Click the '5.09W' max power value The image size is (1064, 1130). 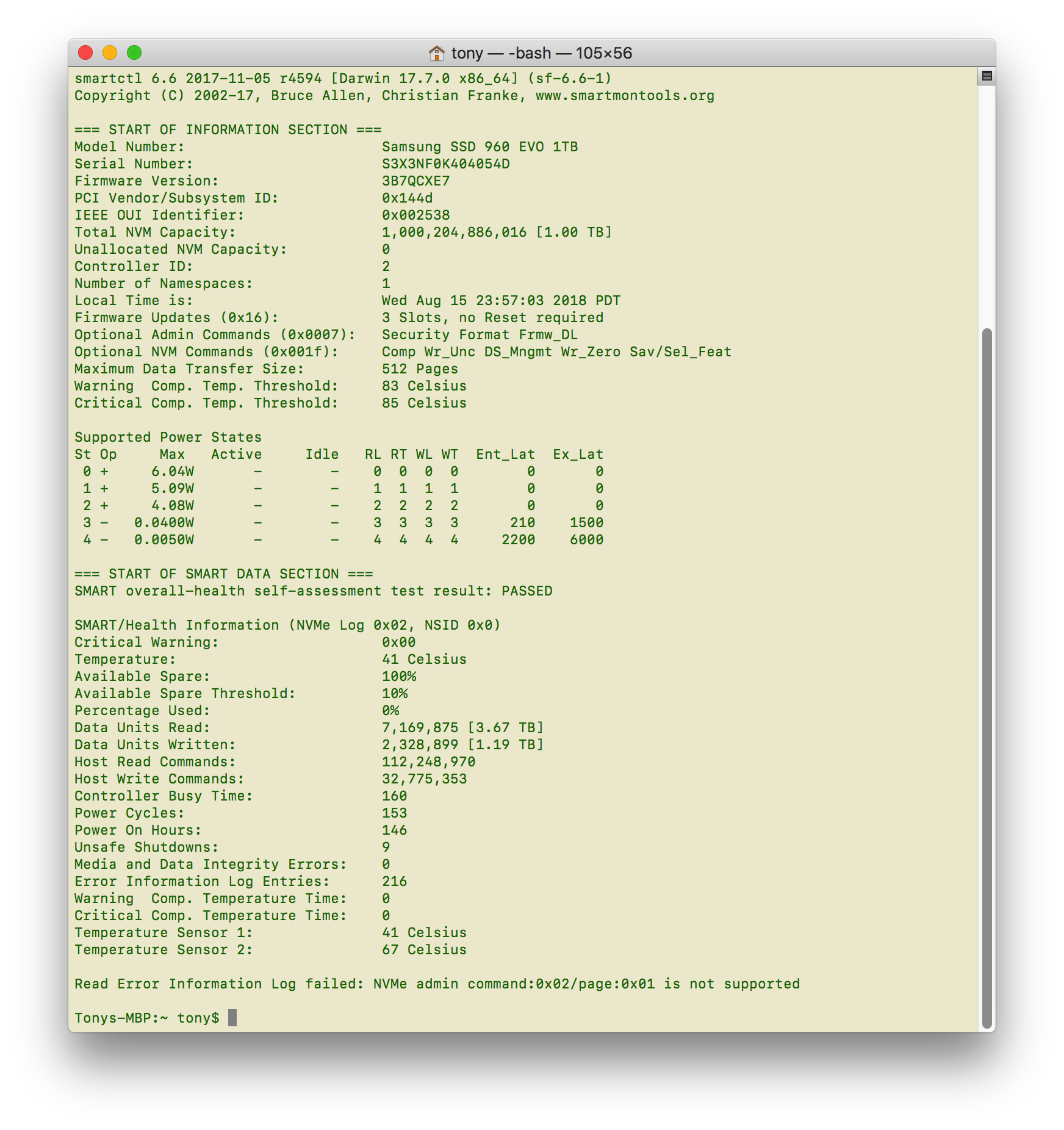(173, 489)
